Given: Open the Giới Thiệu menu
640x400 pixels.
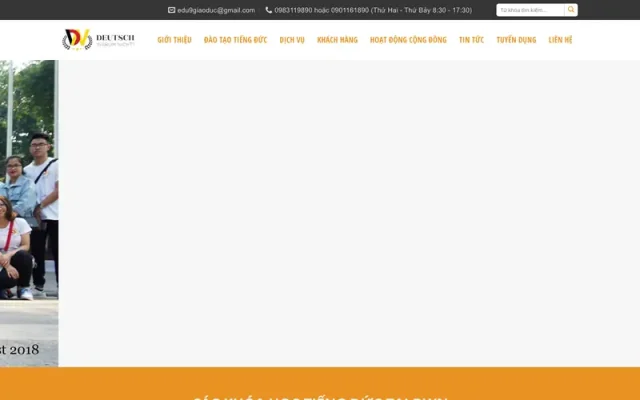Looking at the screenshot, I should point(174,40).
